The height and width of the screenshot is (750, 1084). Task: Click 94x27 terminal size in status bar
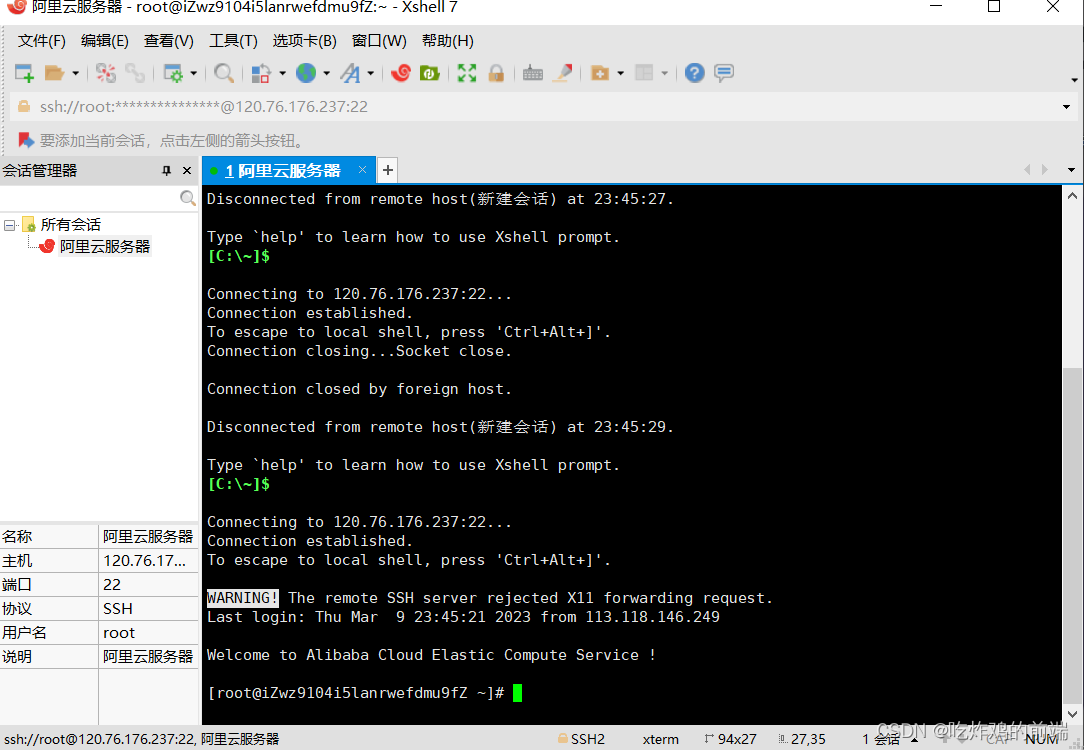point(737,739)
